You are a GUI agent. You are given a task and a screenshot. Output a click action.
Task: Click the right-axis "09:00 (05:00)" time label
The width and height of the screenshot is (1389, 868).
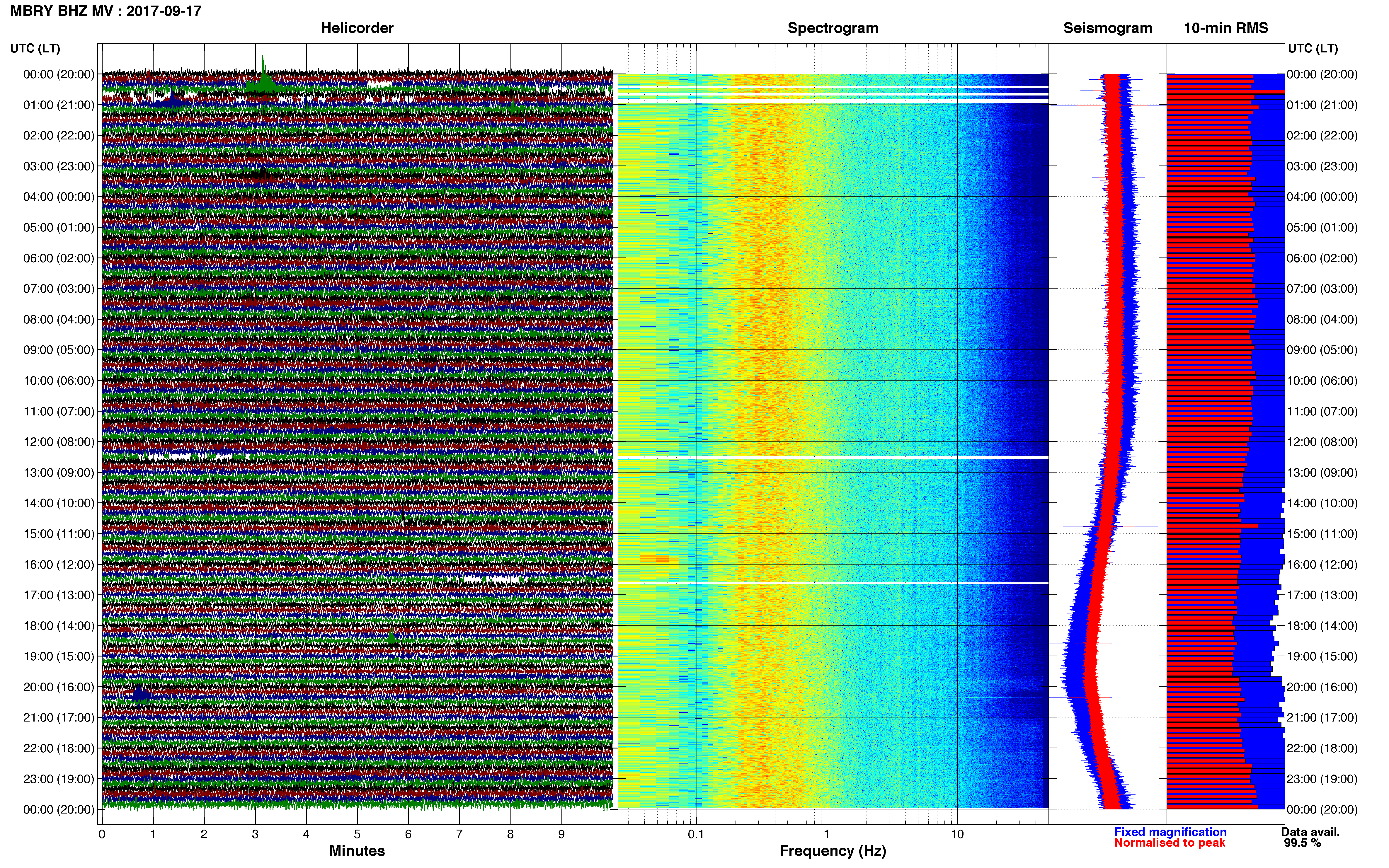click(1322, 350)
